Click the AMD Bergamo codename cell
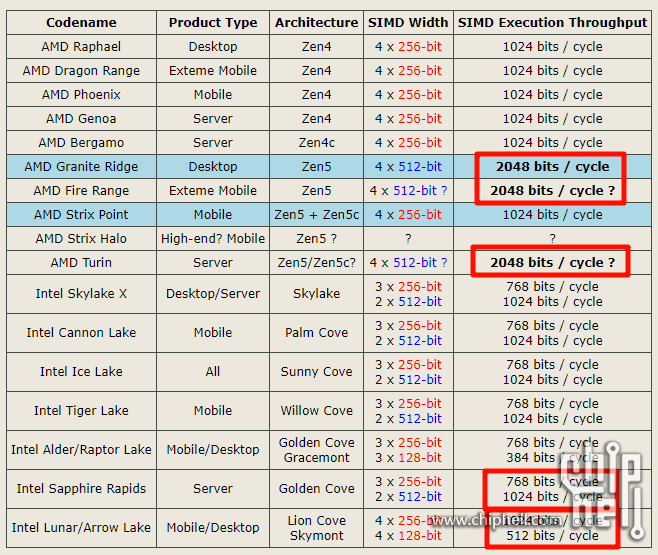This screenshot has height=555, width=658. [x=81, y=143]
